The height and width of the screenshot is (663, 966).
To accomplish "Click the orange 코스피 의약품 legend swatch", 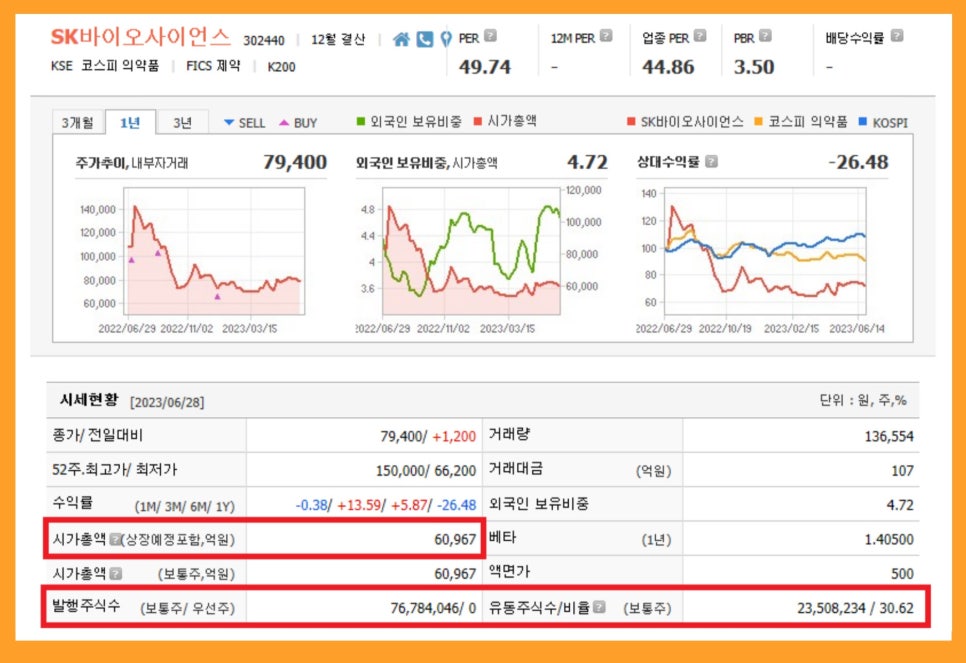I will pos(758,121).
